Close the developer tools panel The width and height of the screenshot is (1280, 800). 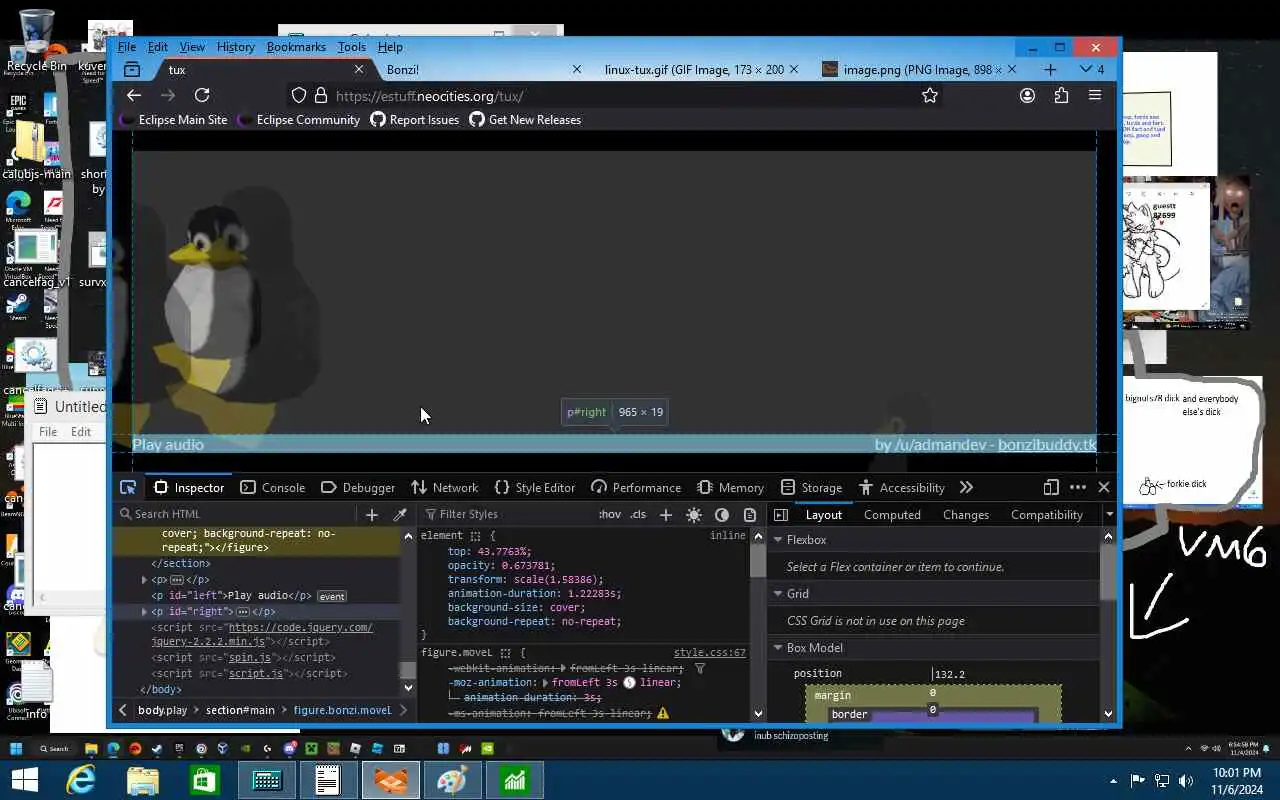pyautogui.click(x=1104, y=487)
